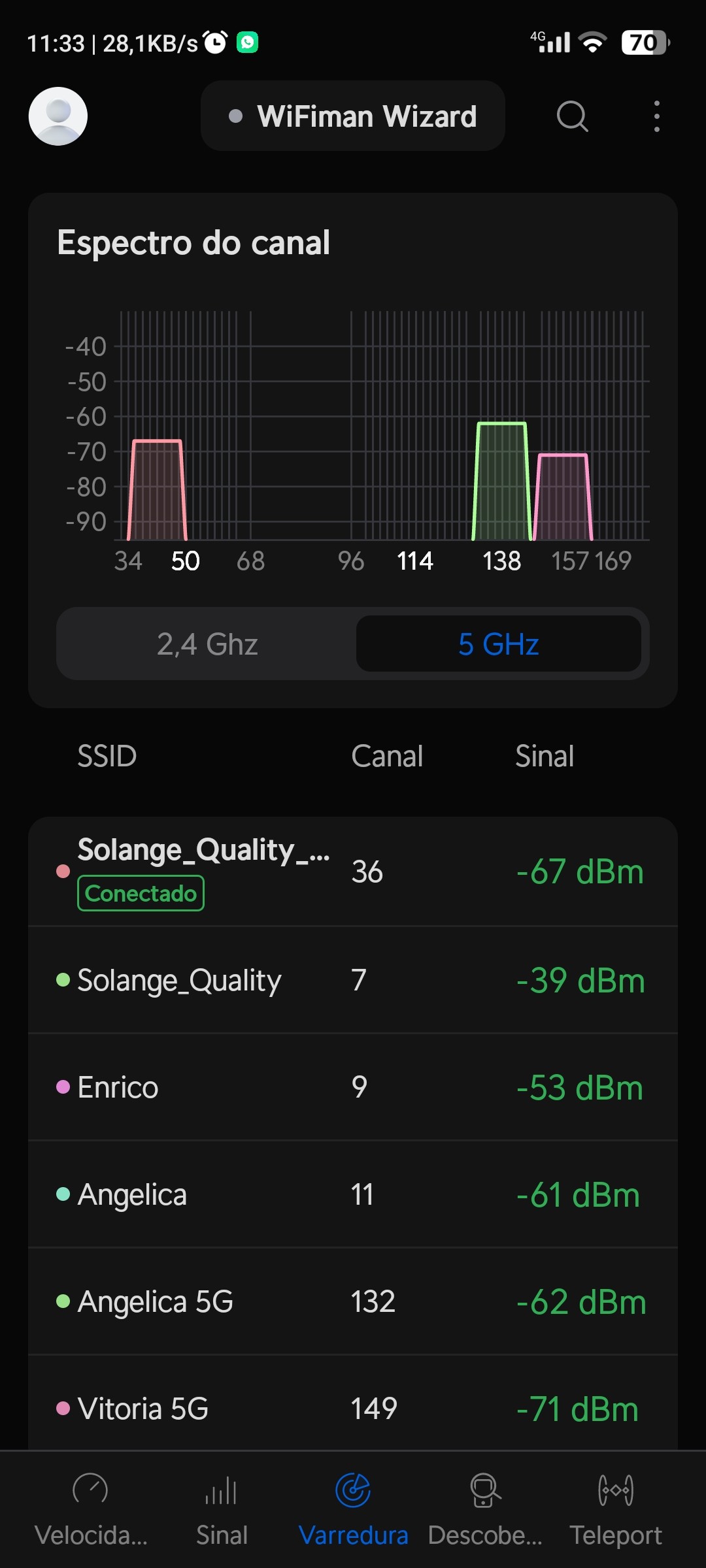Sort networks by Canal column header
Screen dimensions: 706x1568
[x=387, y=756]
